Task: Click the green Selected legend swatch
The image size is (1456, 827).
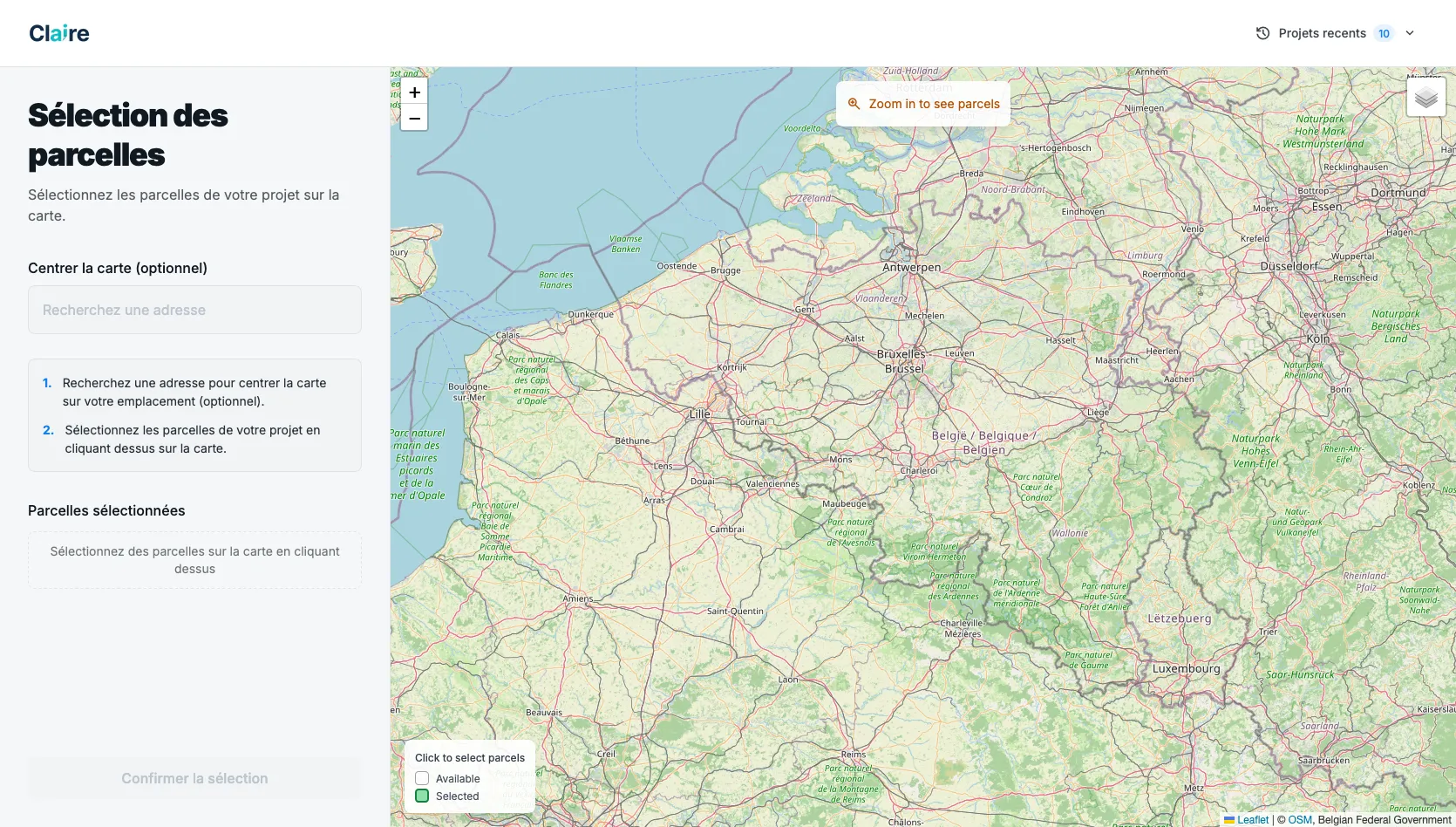Action: coord(422,796)
